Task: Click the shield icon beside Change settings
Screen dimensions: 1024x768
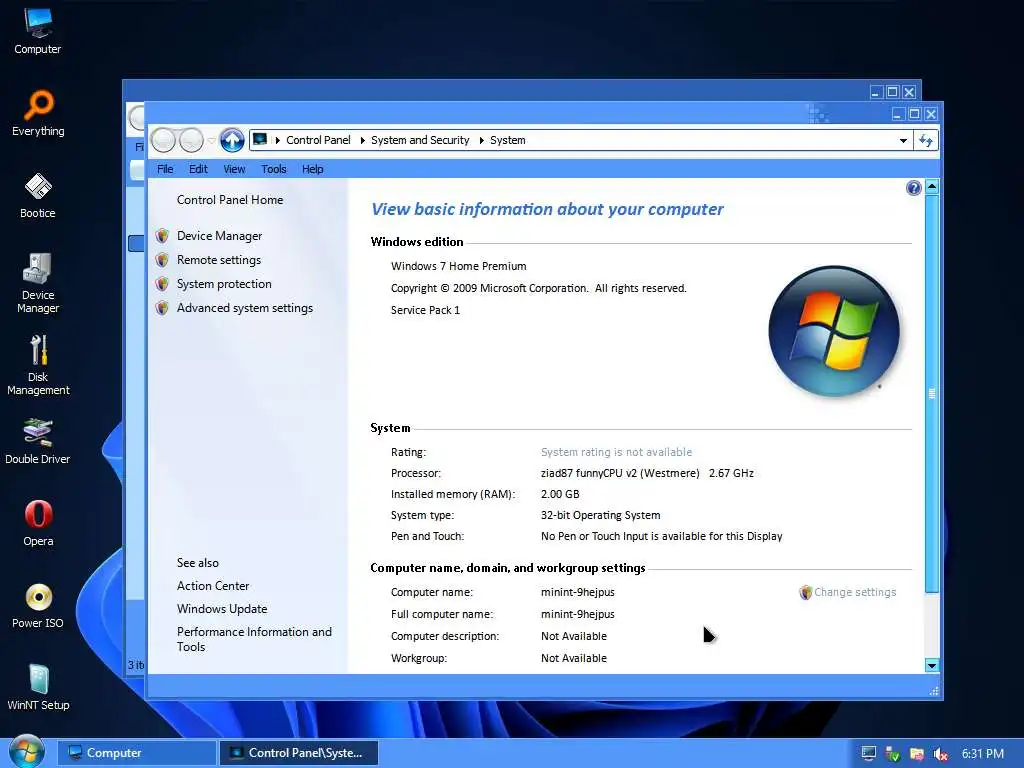Action: click(x=805, y=592)
